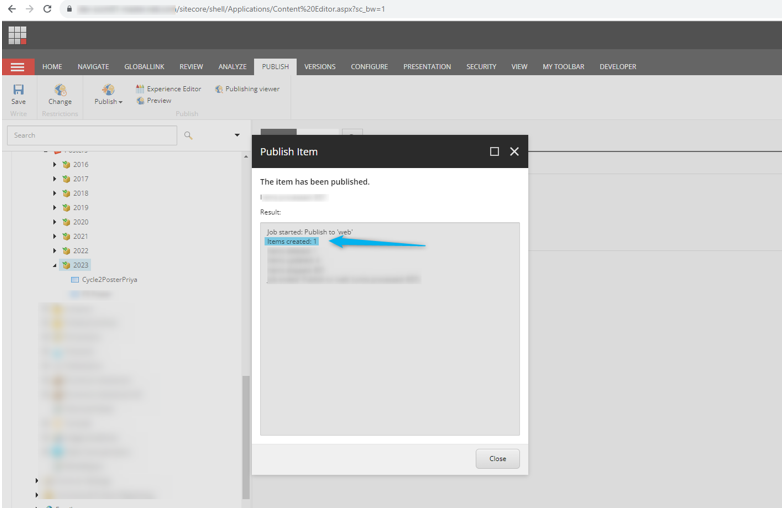Click the content tree vertical scrollbar
This screenshot has width=783, height=508.
coord(246,437)
